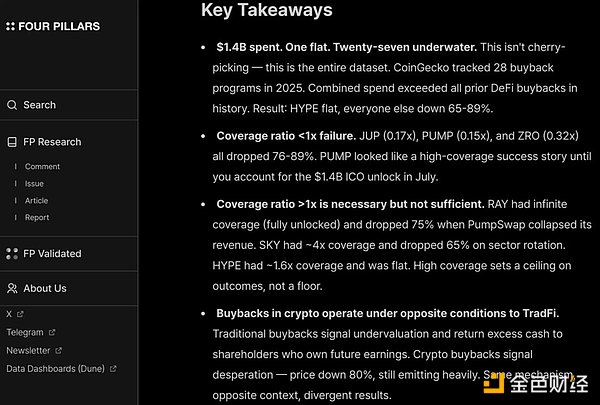Expand the About Us section
The height and width of the screenshot is (405, 600).
45,288
